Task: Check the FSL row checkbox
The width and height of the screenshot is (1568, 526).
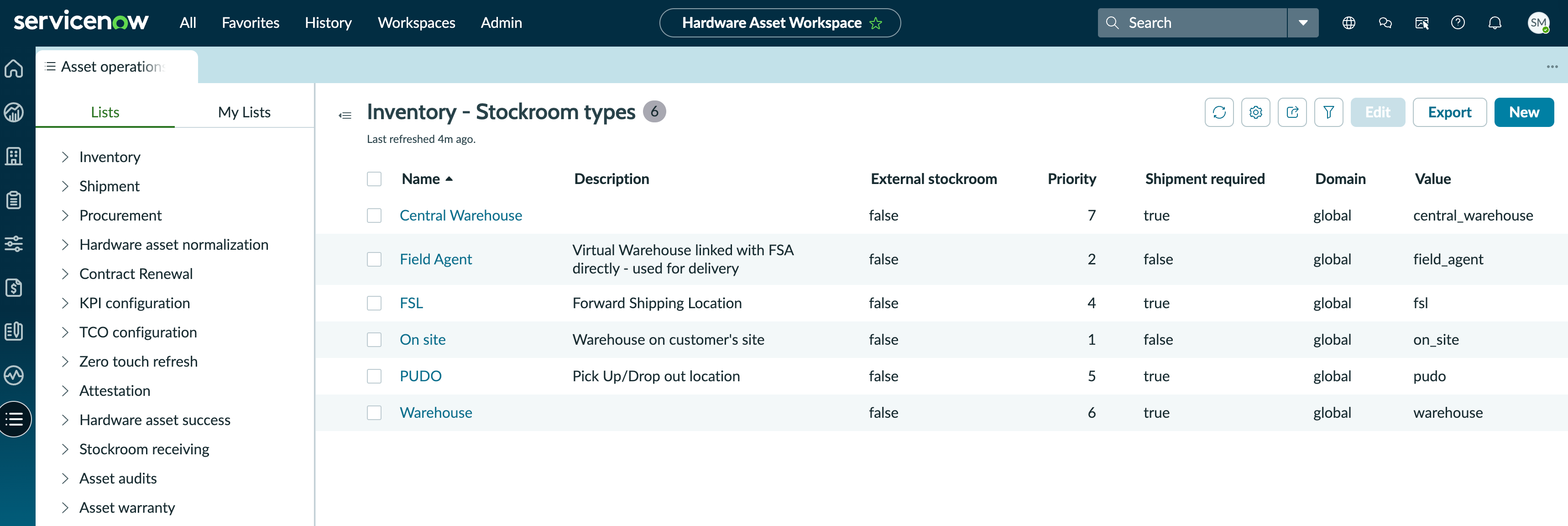Action: tap(374, 303)
